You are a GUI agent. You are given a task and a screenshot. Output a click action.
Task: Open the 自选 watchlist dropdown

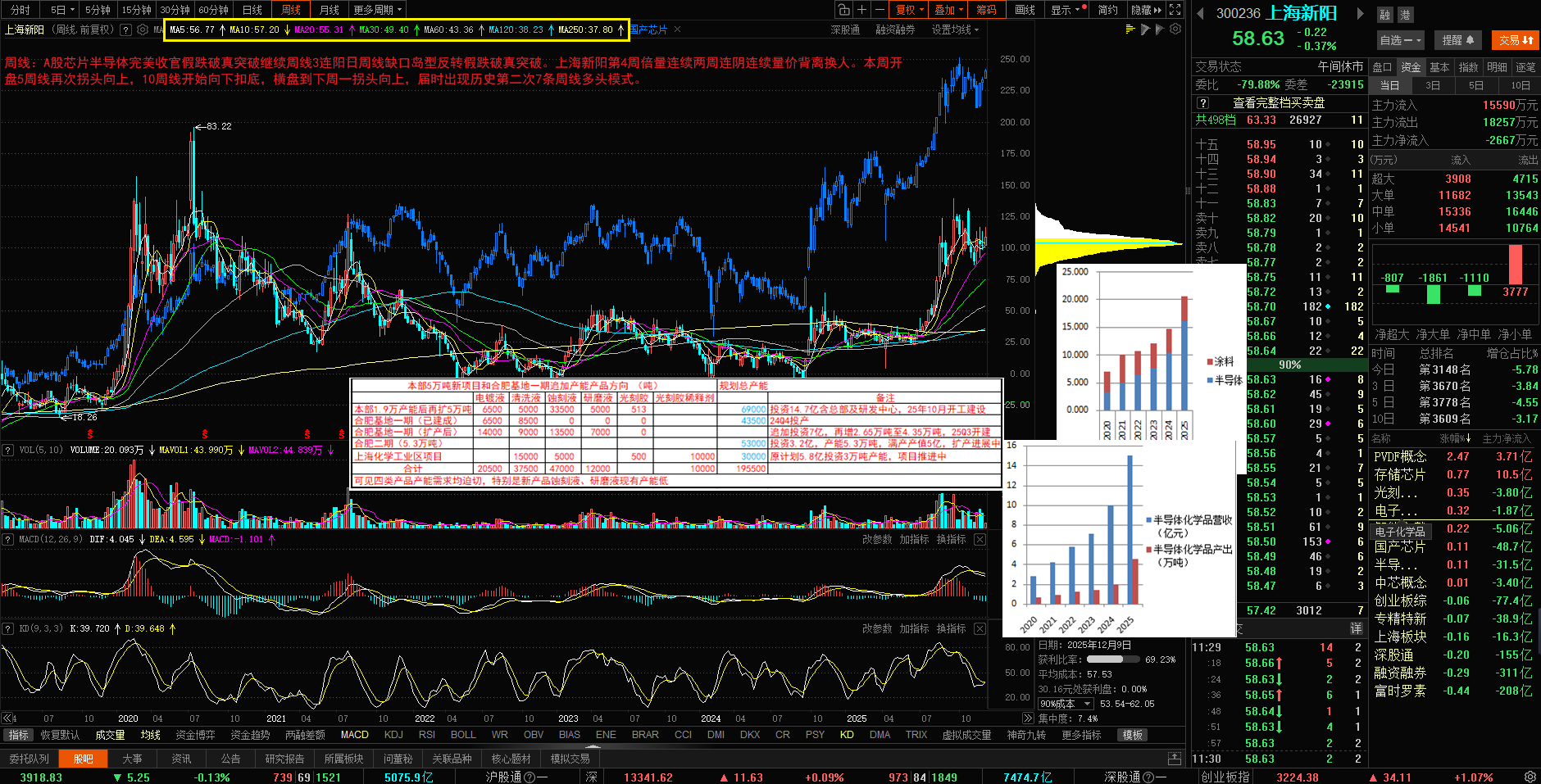pos(1400,39)
